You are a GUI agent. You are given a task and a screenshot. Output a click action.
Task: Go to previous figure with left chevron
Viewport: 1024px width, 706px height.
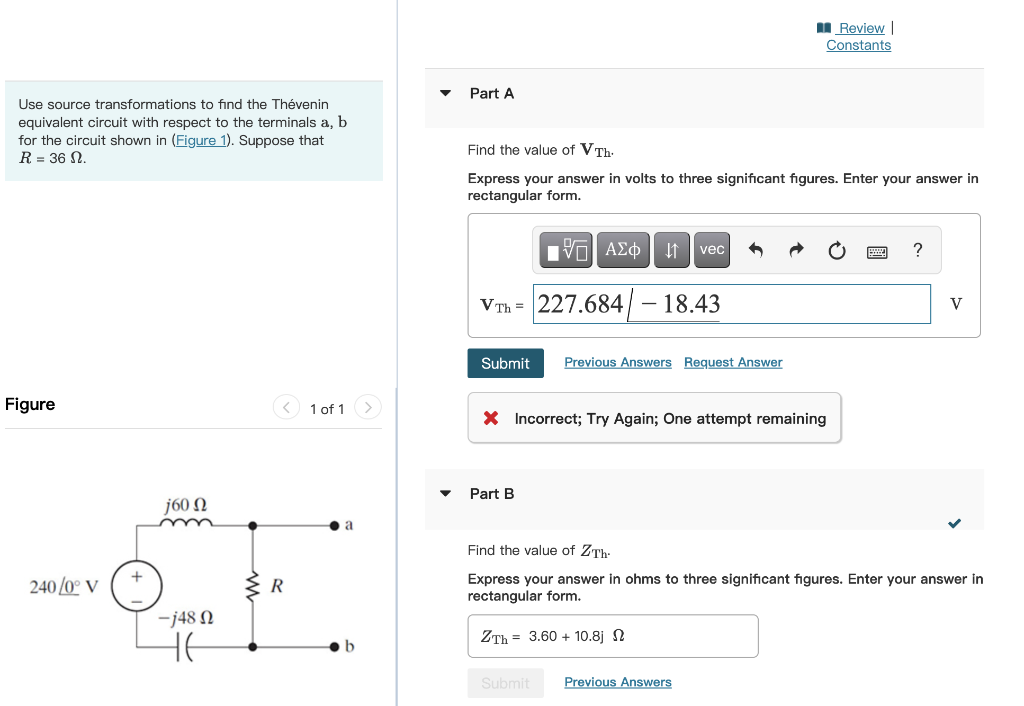286,408
